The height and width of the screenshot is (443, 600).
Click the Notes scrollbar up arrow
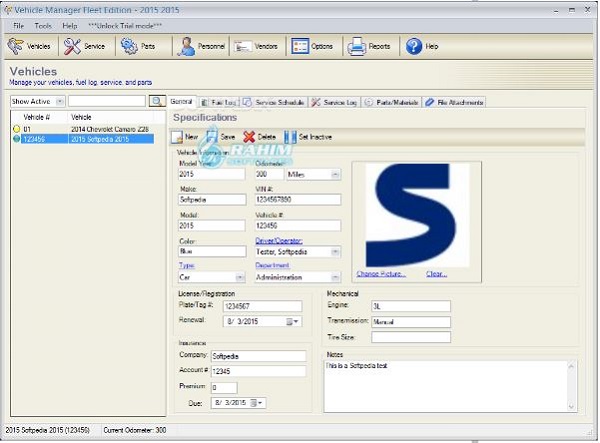click(571, 366)
